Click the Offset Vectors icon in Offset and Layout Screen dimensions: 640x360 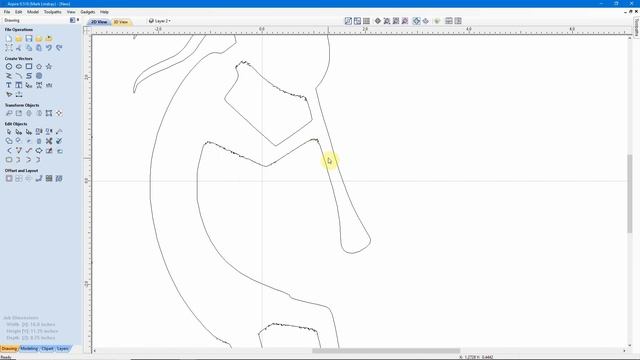point(9,178)
